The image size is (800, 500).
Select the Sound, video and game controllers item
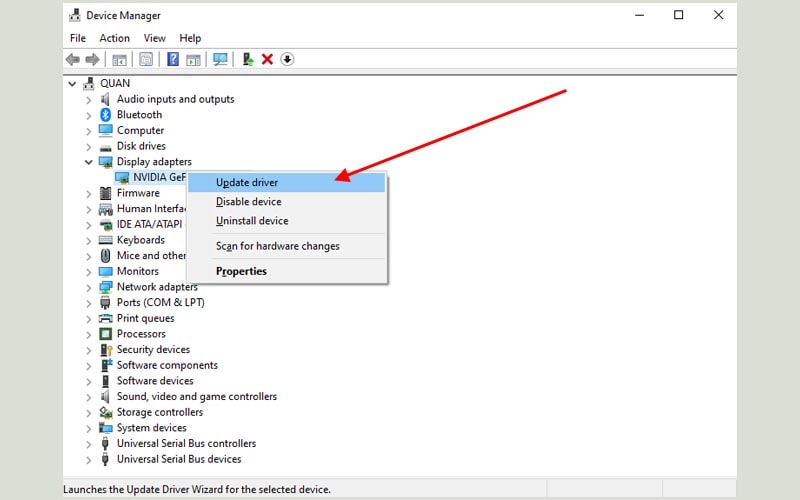click(x=196, y=397)
